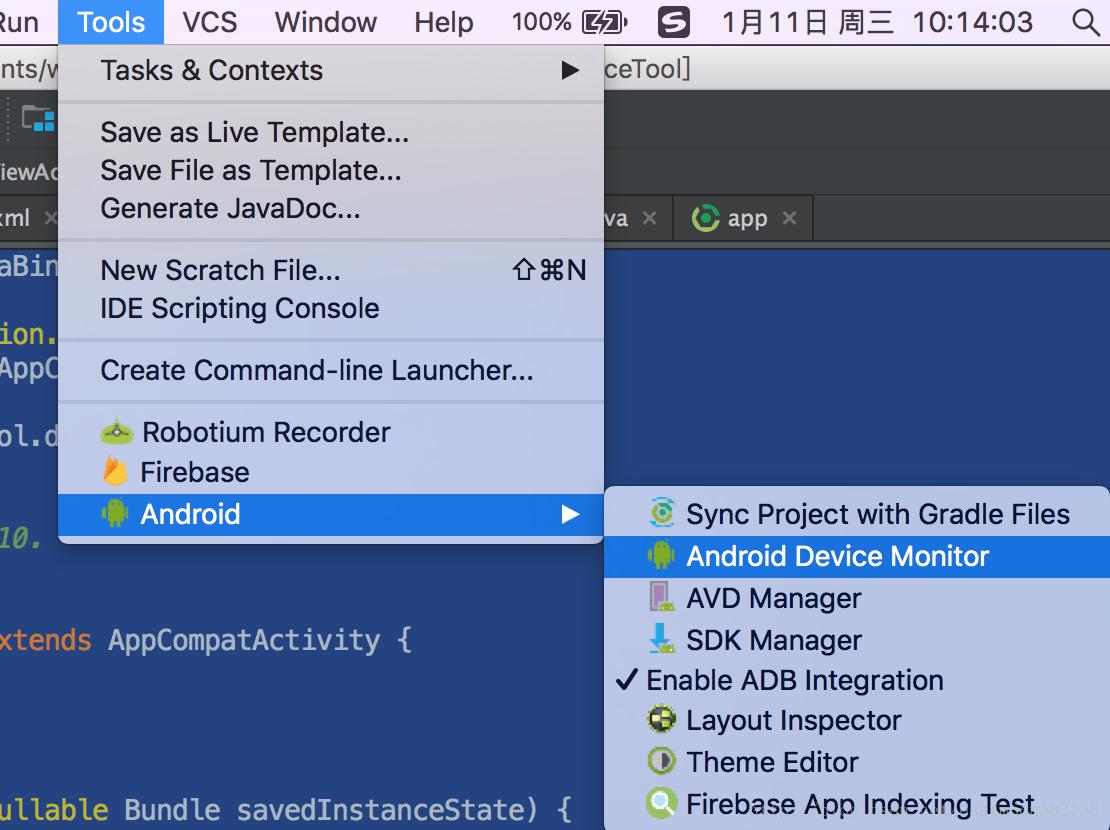The width and height of the screenshot is (1110, 830).
Task: Click the Sogou input method icon
Action: (x=674, y=22)
